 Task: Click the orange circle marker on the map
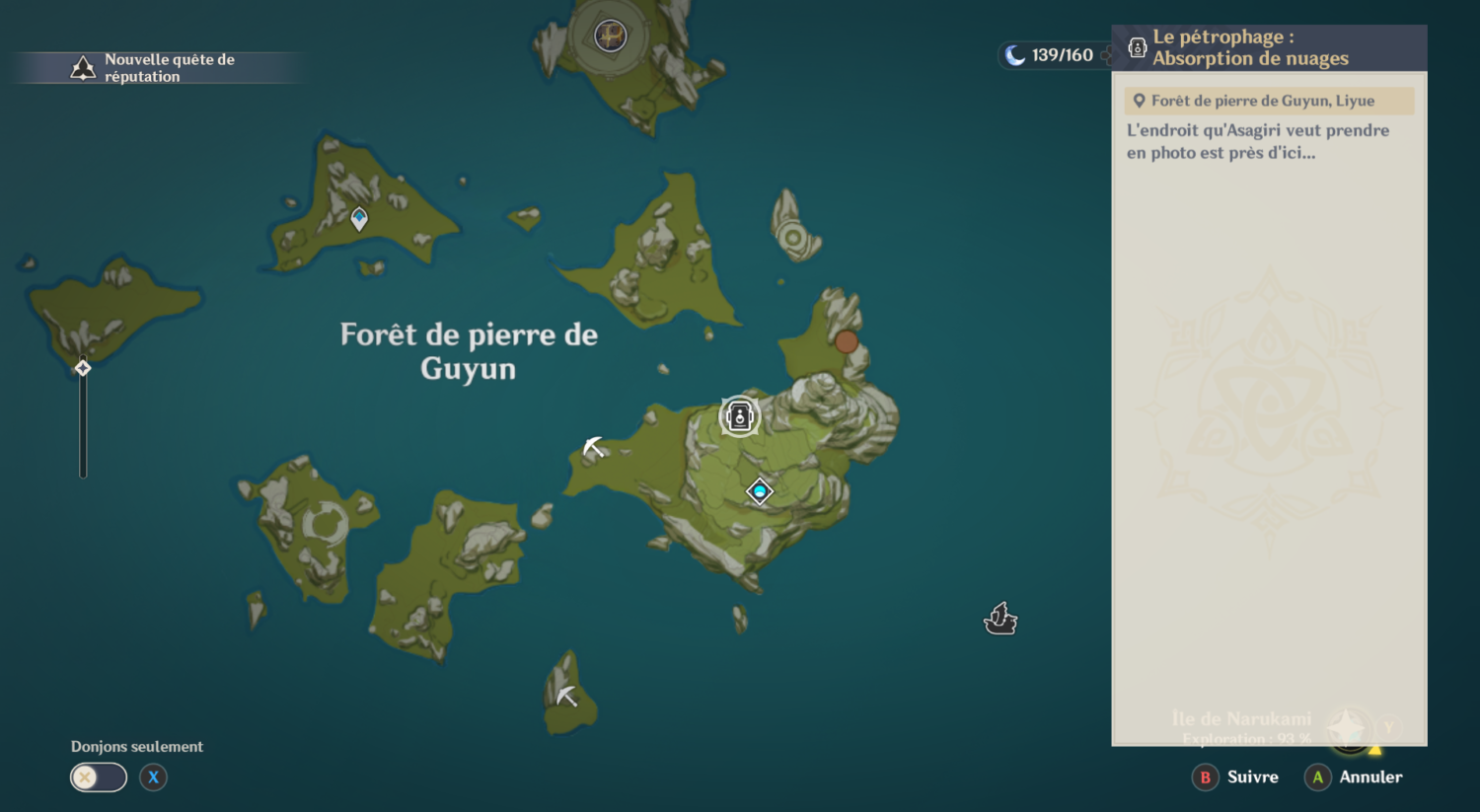click(847, 341)
